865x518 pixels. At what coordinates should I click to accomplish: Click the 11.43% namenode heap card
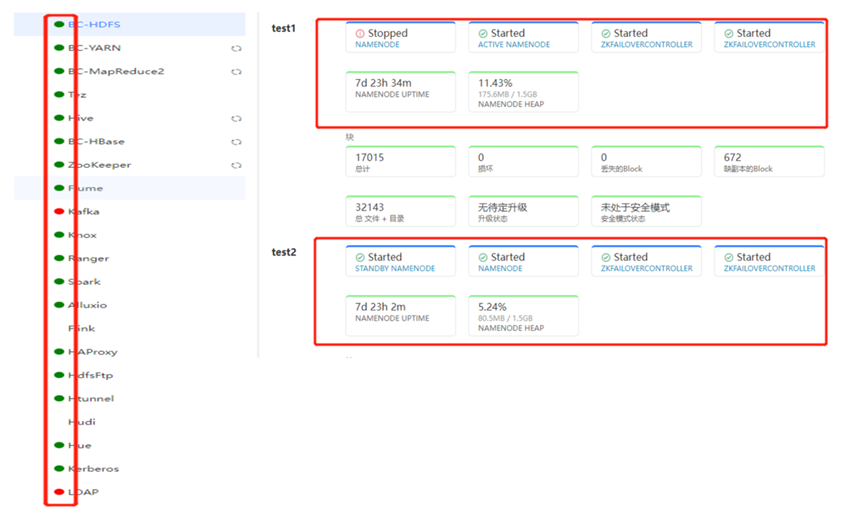pyautogui.click(x=524, y=92)
